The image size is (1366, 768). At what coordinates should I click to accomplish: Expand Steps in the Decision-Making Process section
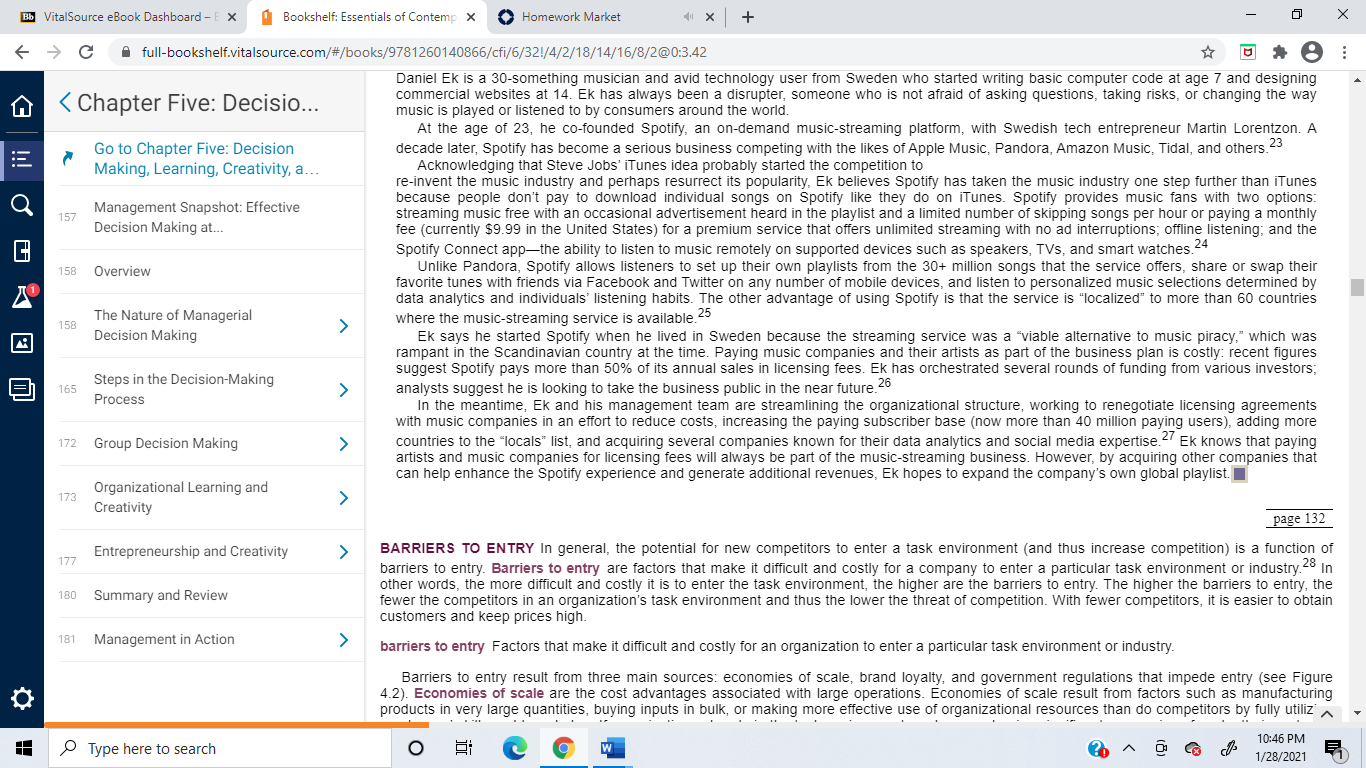click(x=343, y=389)
